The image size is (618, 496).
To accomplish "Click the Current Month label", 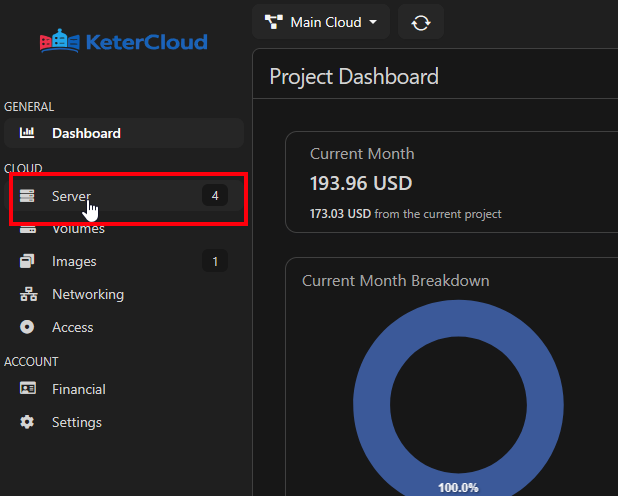I will [362, 154].
